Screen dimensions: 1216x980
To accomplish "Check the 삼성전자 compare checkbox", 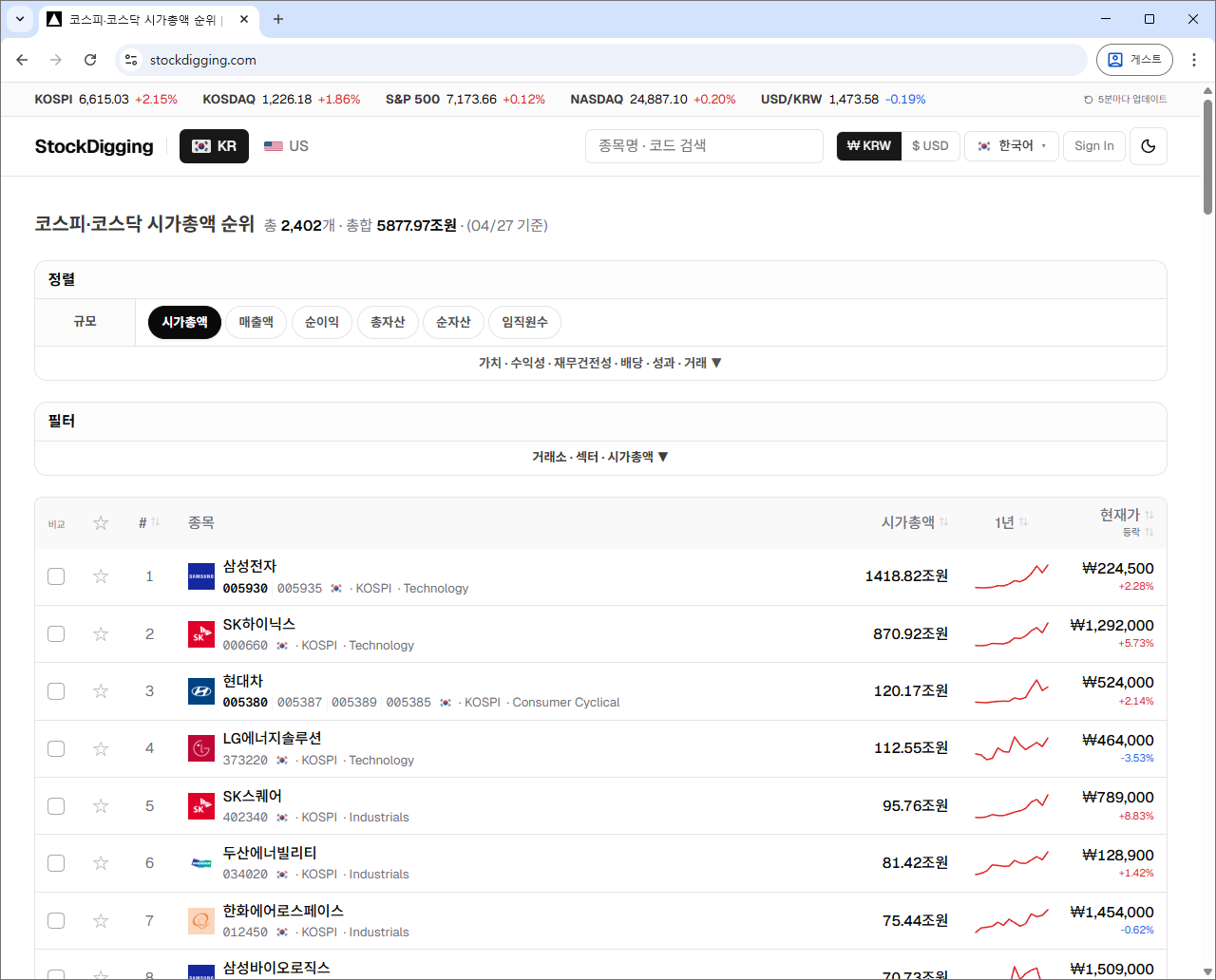I will click(56, 576).
